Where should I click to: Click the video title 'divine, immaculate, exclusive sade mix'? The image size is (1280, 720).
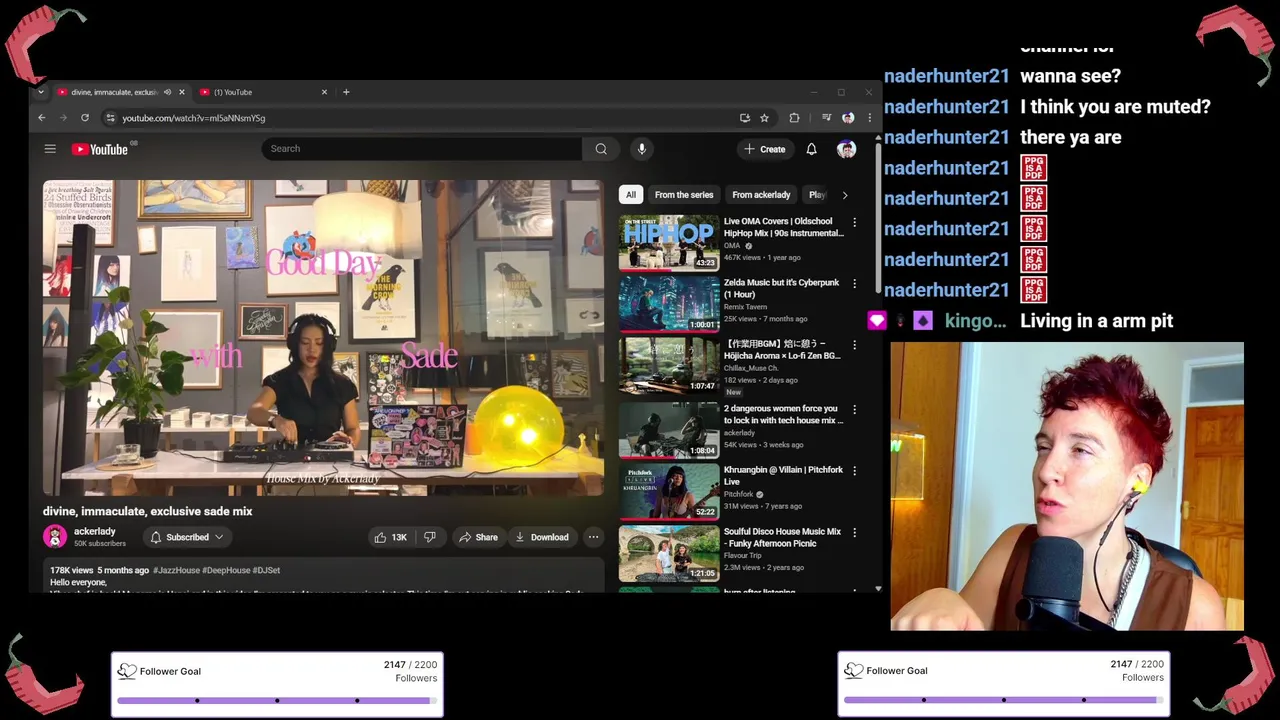pos(147,511)
